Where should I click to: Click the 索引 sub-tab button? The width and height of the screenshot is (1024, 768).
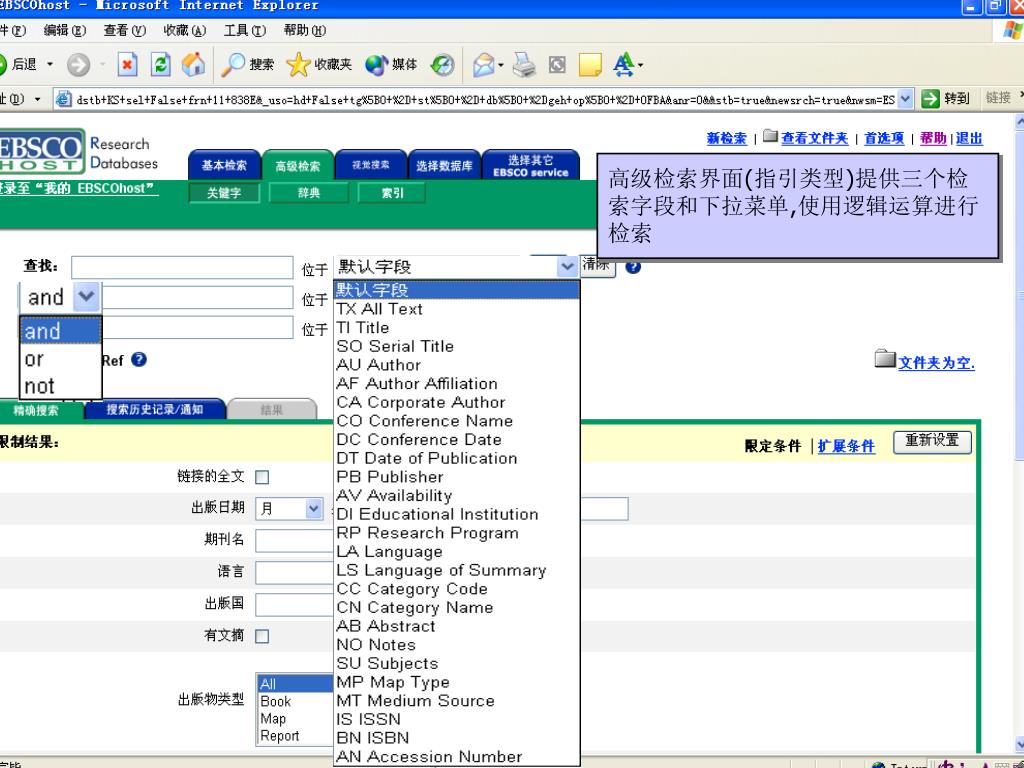392,193
